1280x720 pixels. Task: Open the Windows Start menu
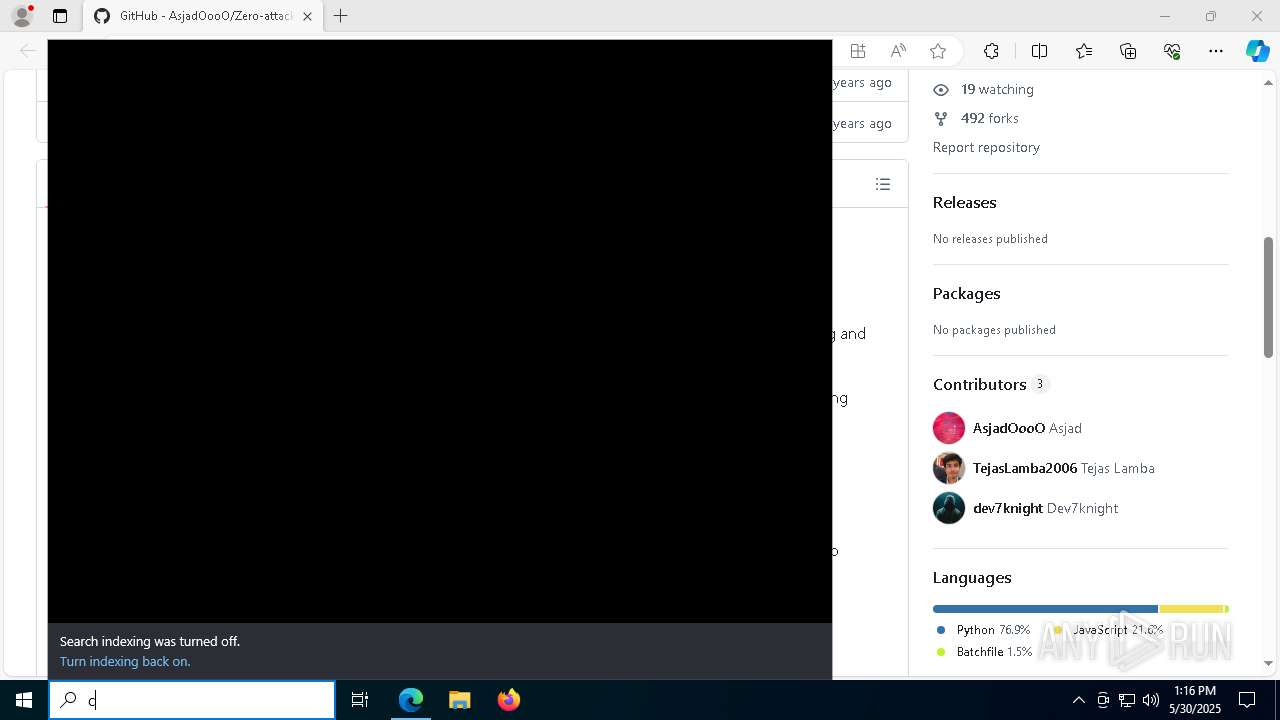tap(24, 700)
